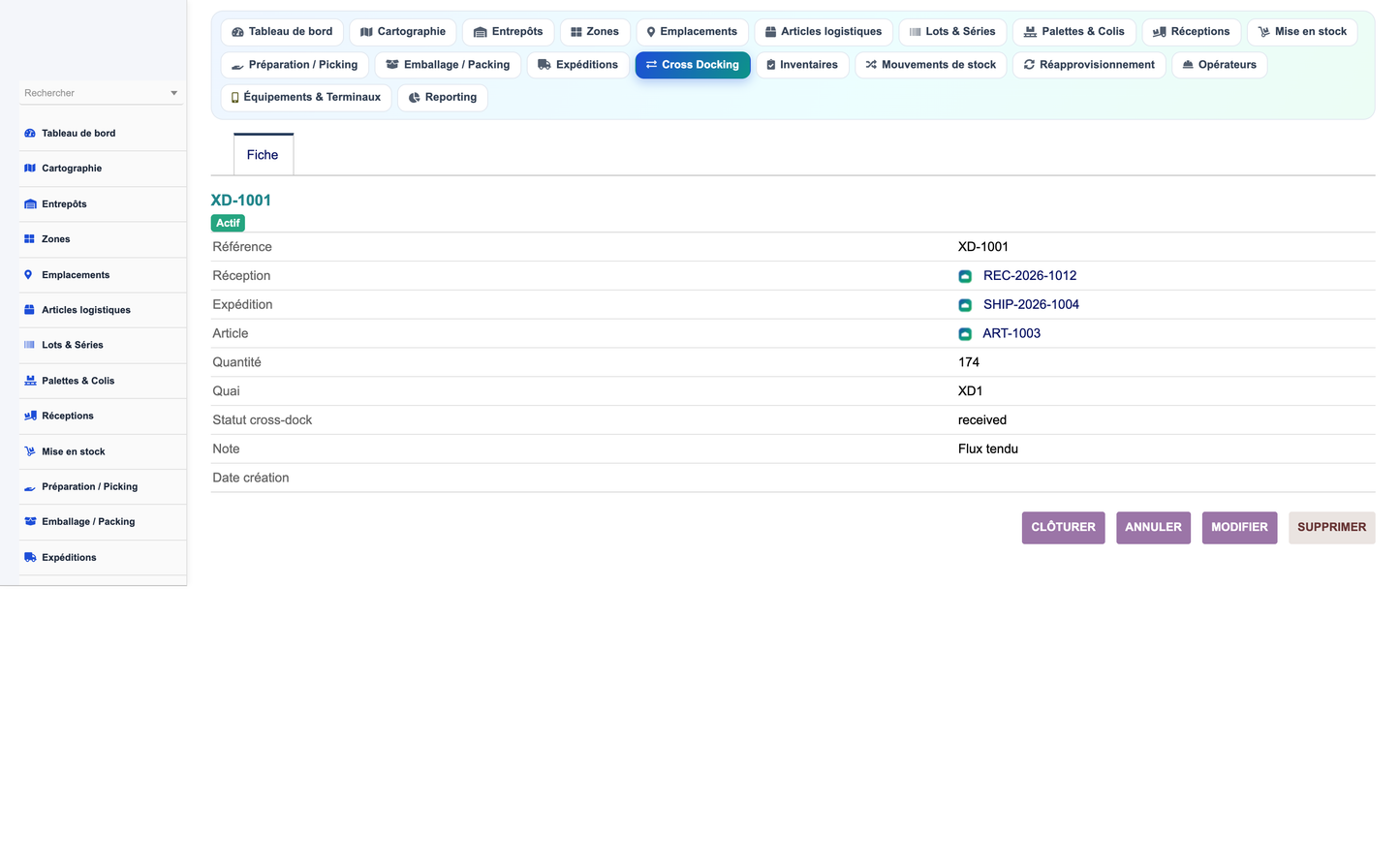This screenshot has width=1400, height=866.
Task: Click the Mise en stock cart icon in the sidebar
Action: click(30, 451)
